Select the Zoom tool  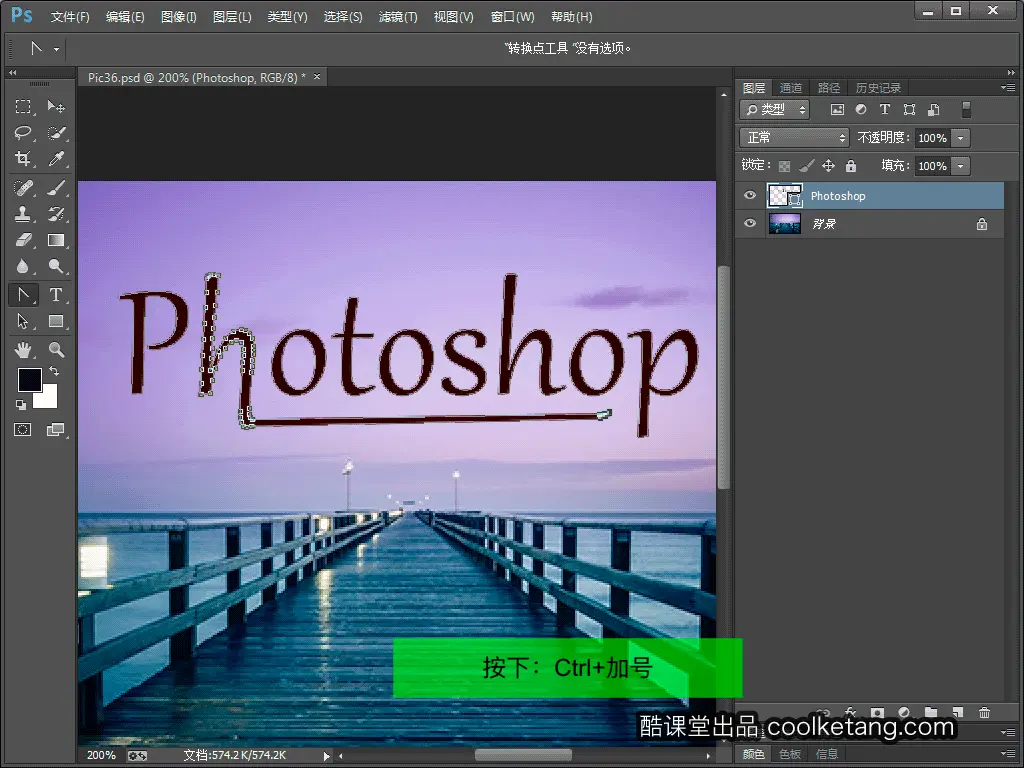tap(56, 350)
